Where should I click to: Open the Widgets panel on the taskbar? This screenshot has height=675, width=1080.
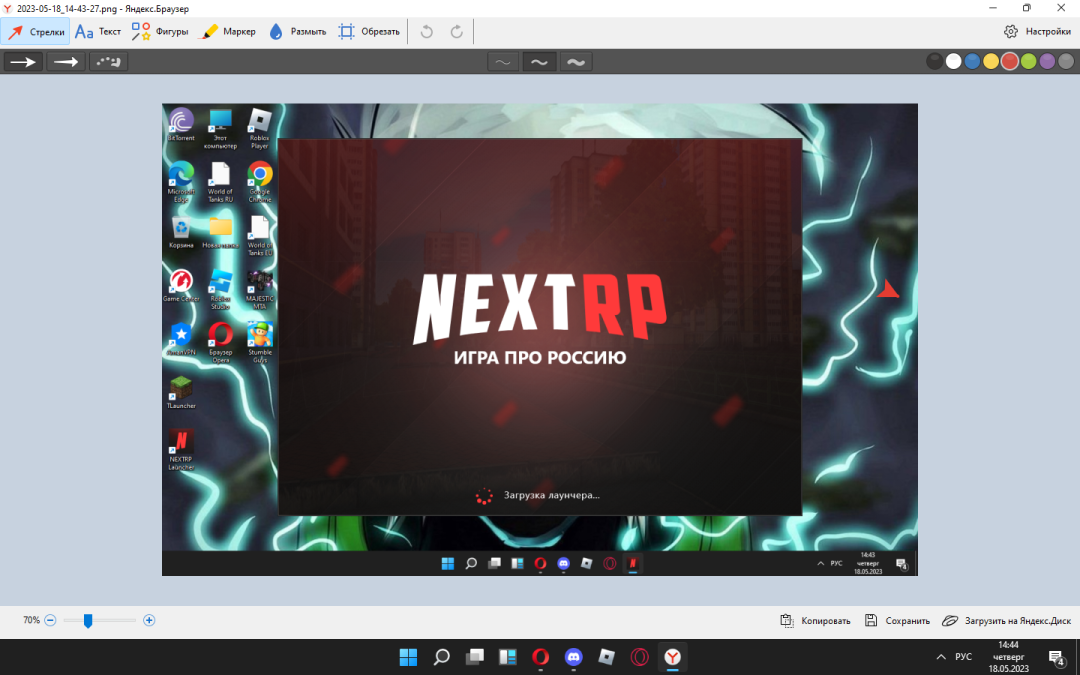pyautogui.click(x=508, y=657)
